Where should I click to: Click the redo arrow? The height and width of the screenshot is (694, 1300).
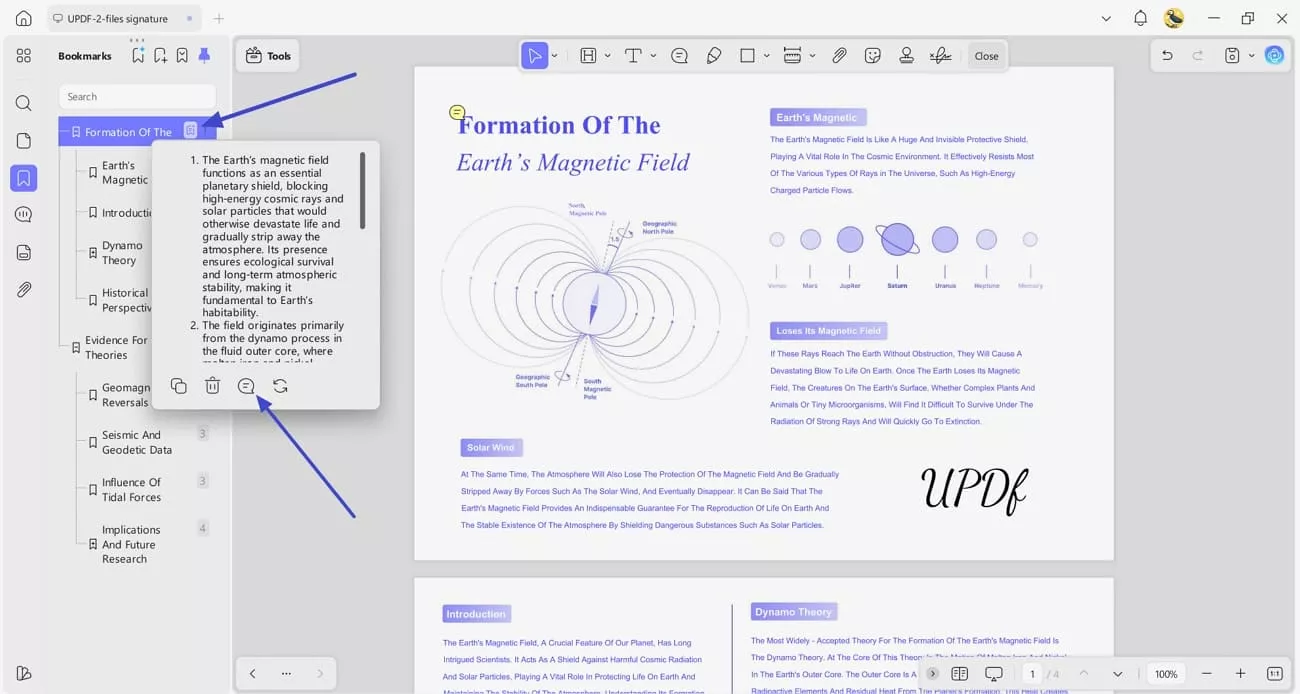click(x=1198, y=56)
